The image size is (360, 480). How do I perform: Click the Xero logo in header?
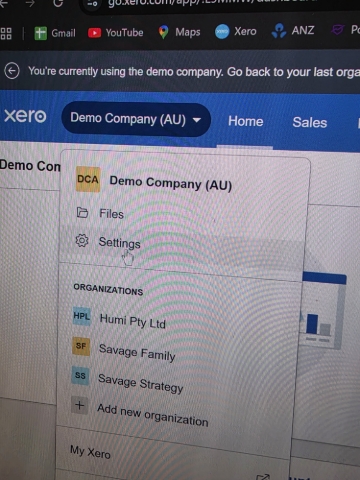[25, 116]
